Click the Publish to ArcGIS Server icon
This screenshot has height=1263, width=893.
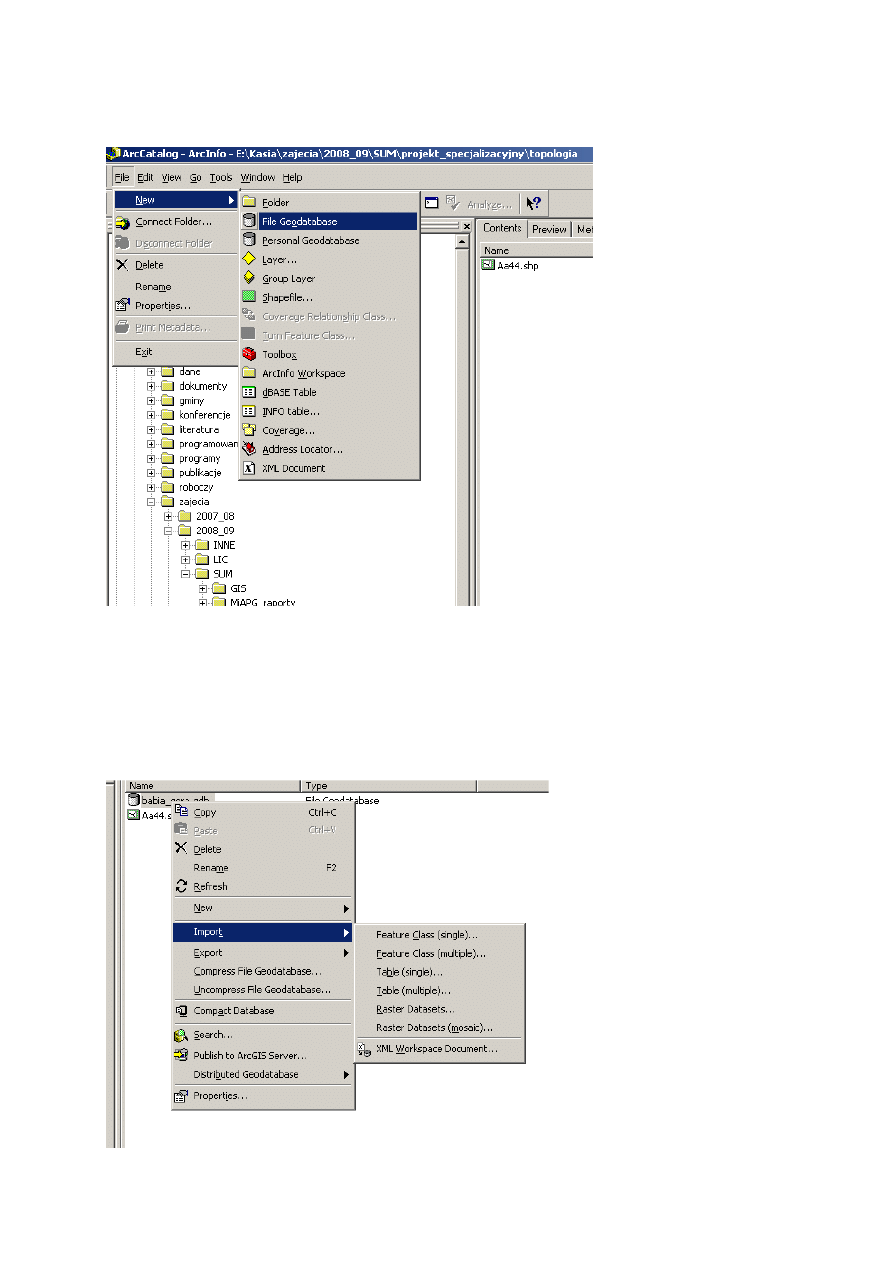[x=181, y=1055]
